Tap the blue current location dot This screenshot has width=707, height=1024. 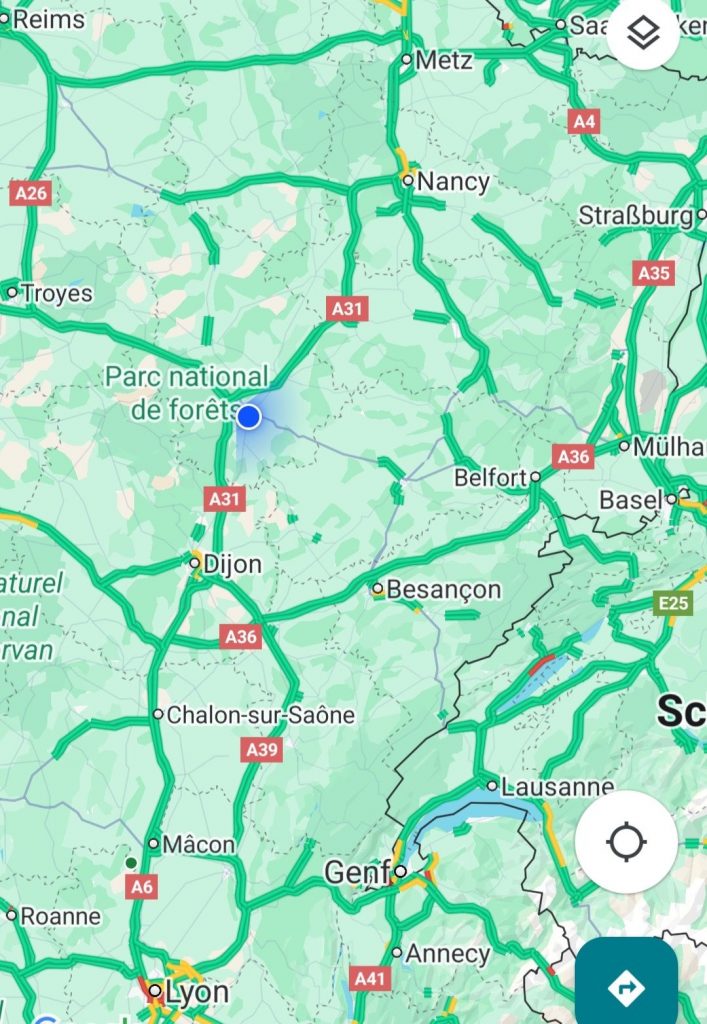coord(248,416)
